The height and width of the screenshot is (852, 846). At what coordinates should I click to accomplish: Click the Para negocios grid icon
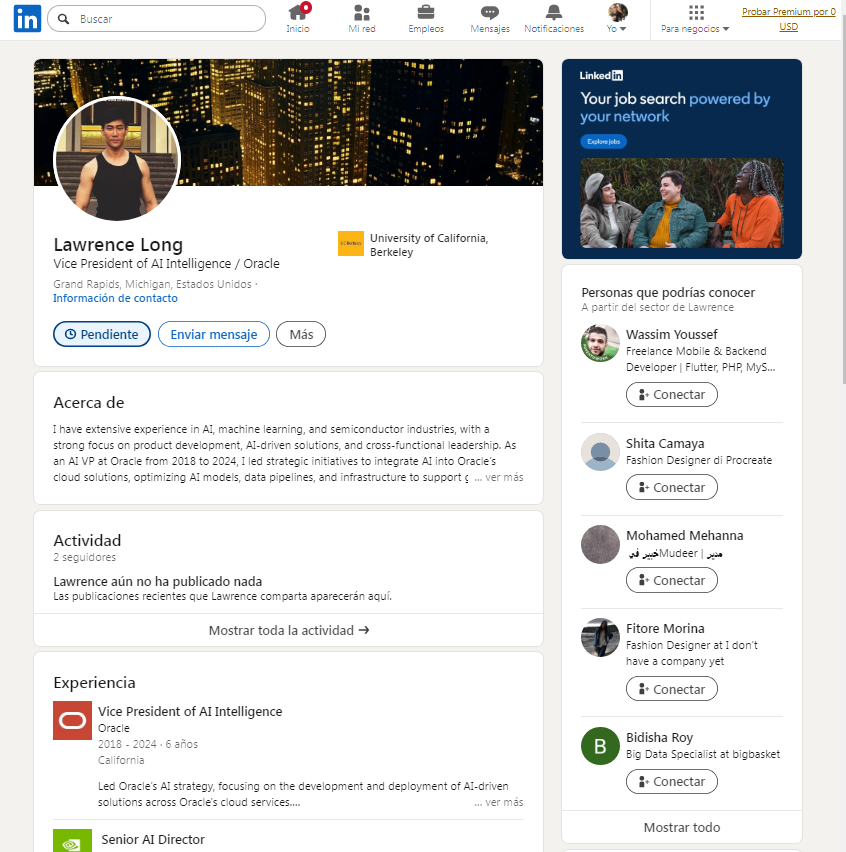pyautogui.click(x=696, y=12)
